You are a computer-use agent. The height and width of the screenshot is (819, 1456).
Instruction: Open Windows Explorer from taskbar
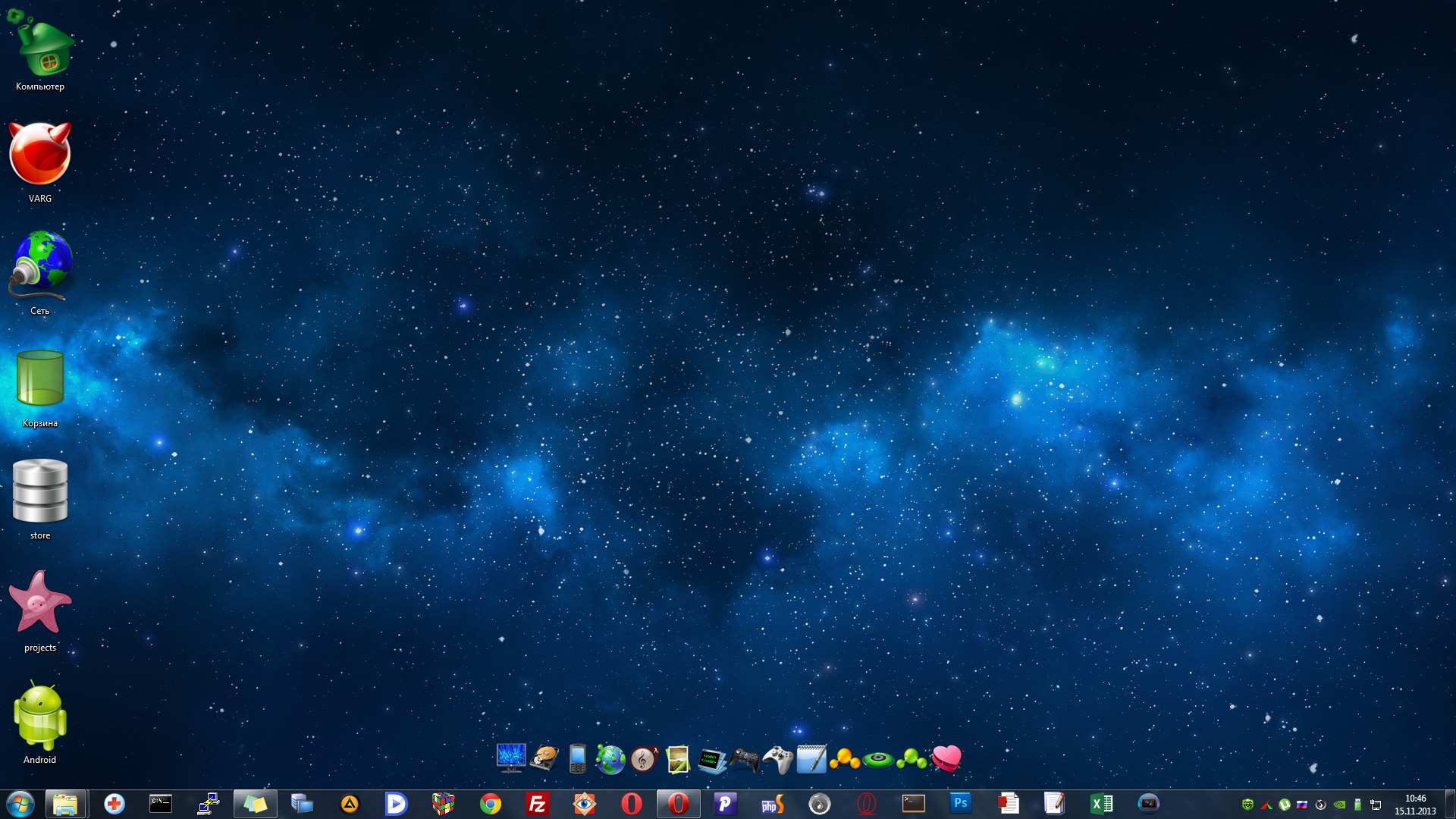coord(65,804)
